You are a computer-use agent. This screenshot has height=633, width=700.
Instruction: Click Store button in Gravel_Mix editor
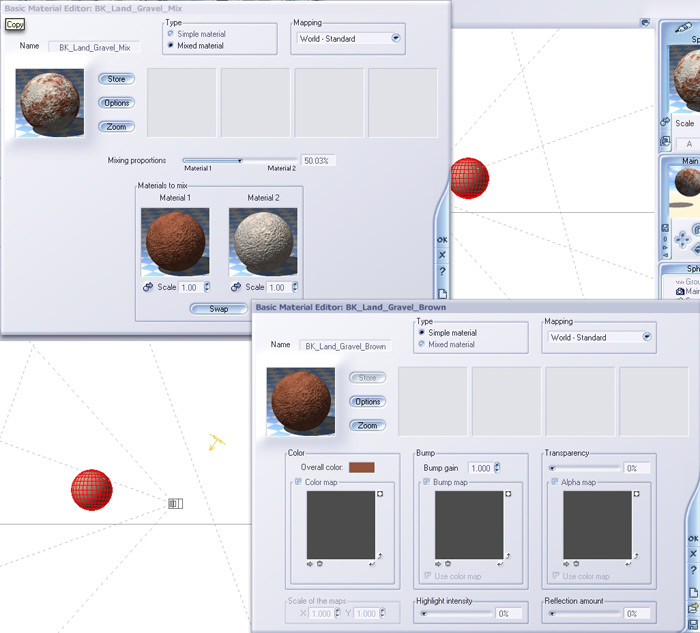point(116,79)
